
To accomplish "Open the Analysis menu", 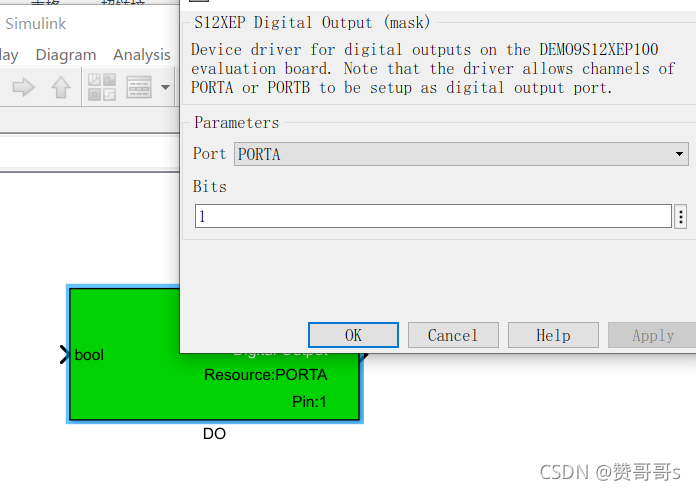I will 142,55.
